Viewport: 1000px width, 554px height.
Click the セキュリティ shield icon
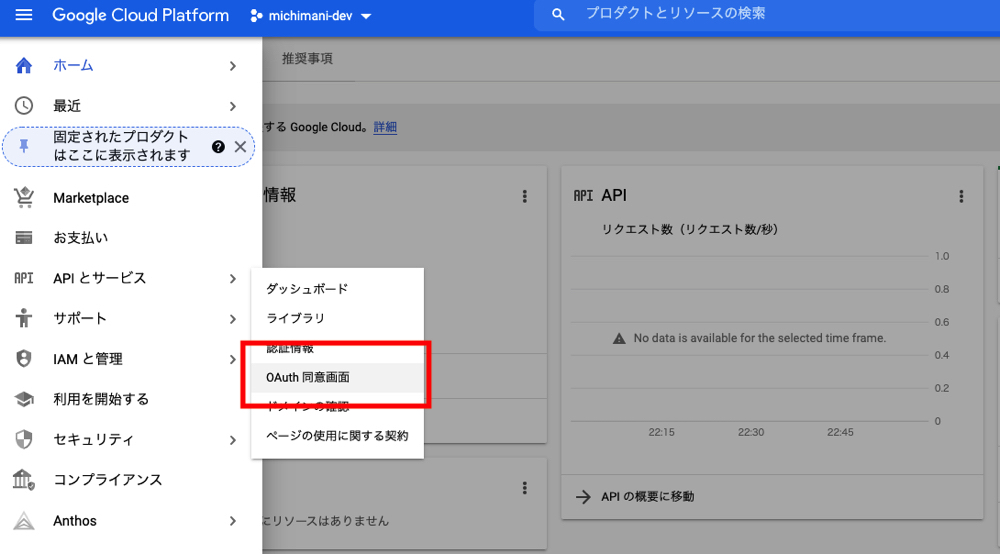(x=24, y=439)
